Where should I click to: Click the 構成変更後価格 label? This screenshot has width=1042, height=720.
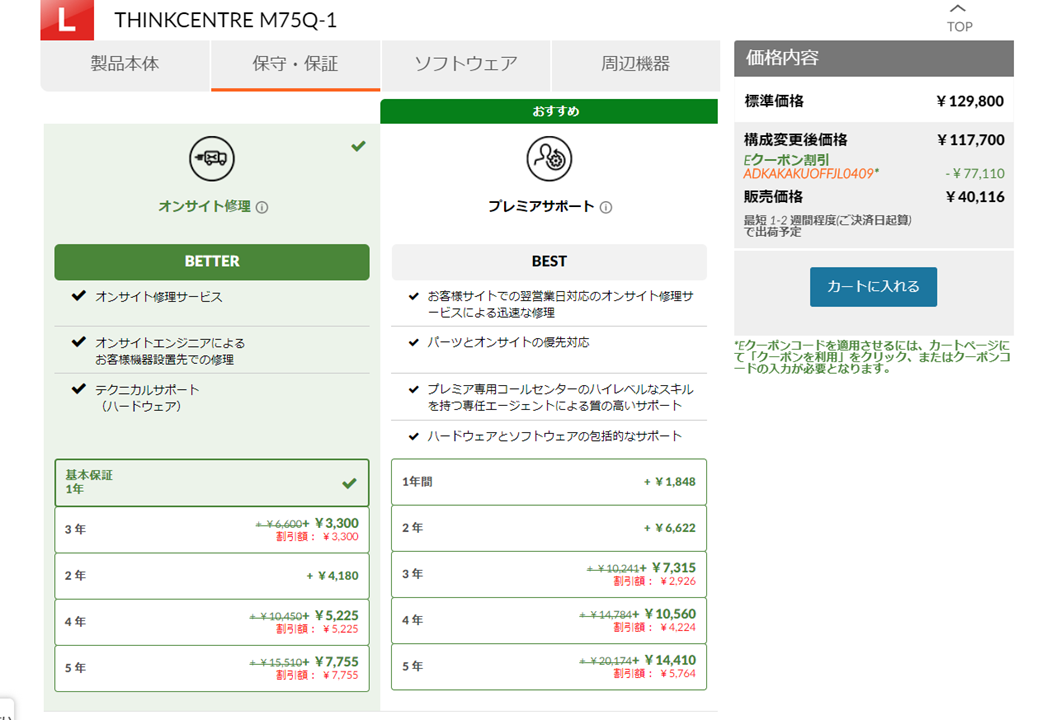pos(795,140)
